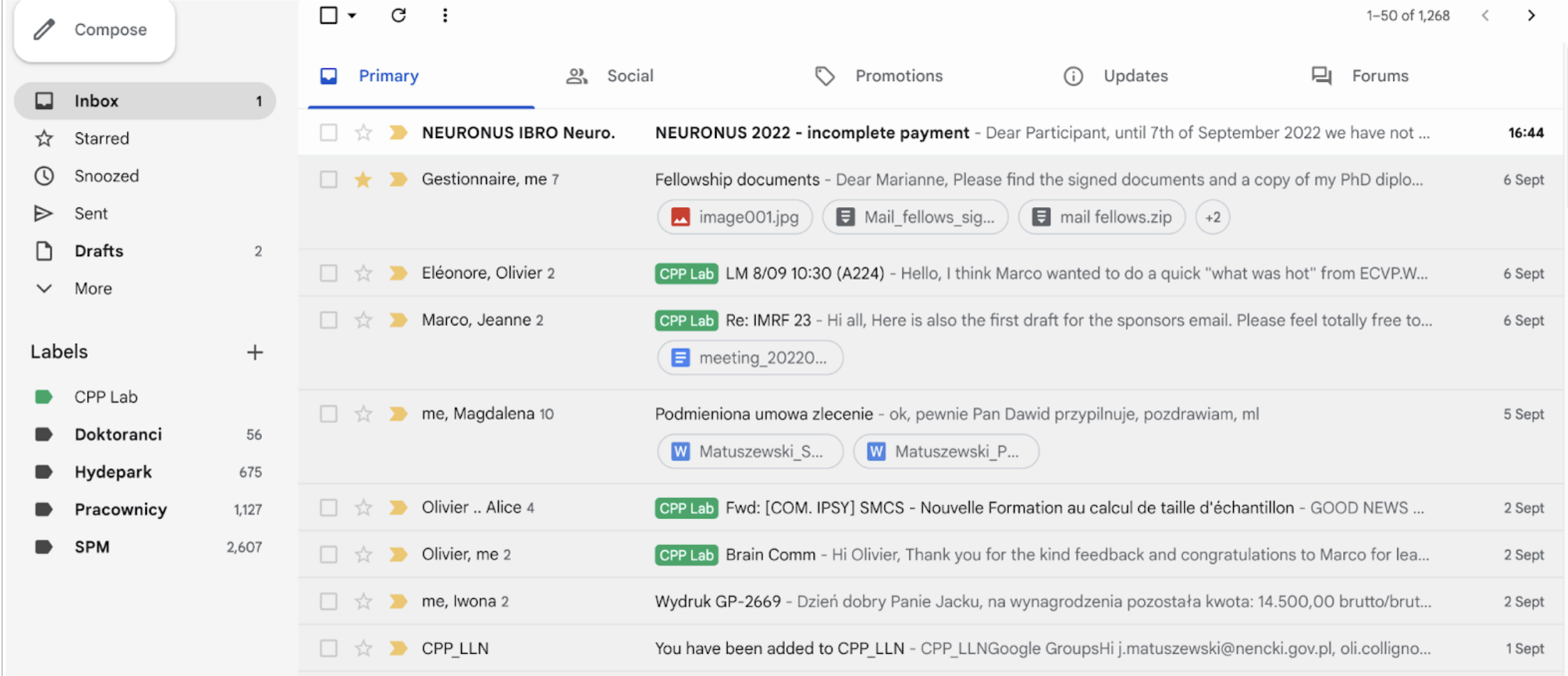Toggle importance marker on Marco, Jeanne email
This screenshot has height=676, width=1568.
coord(398,320)
